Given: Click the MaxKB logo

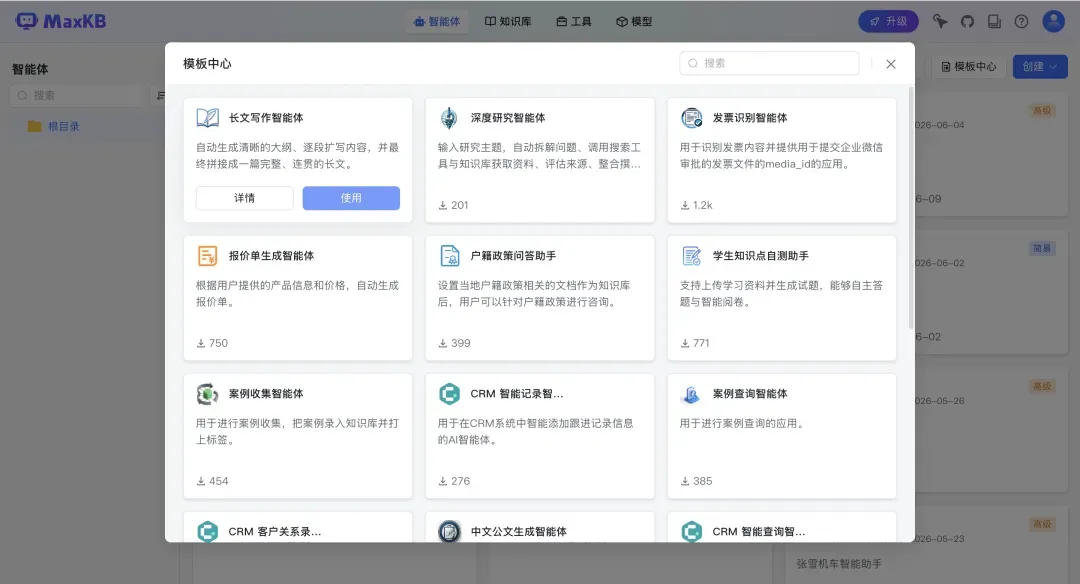Looking at the screenshot, I should click(61, 21).
